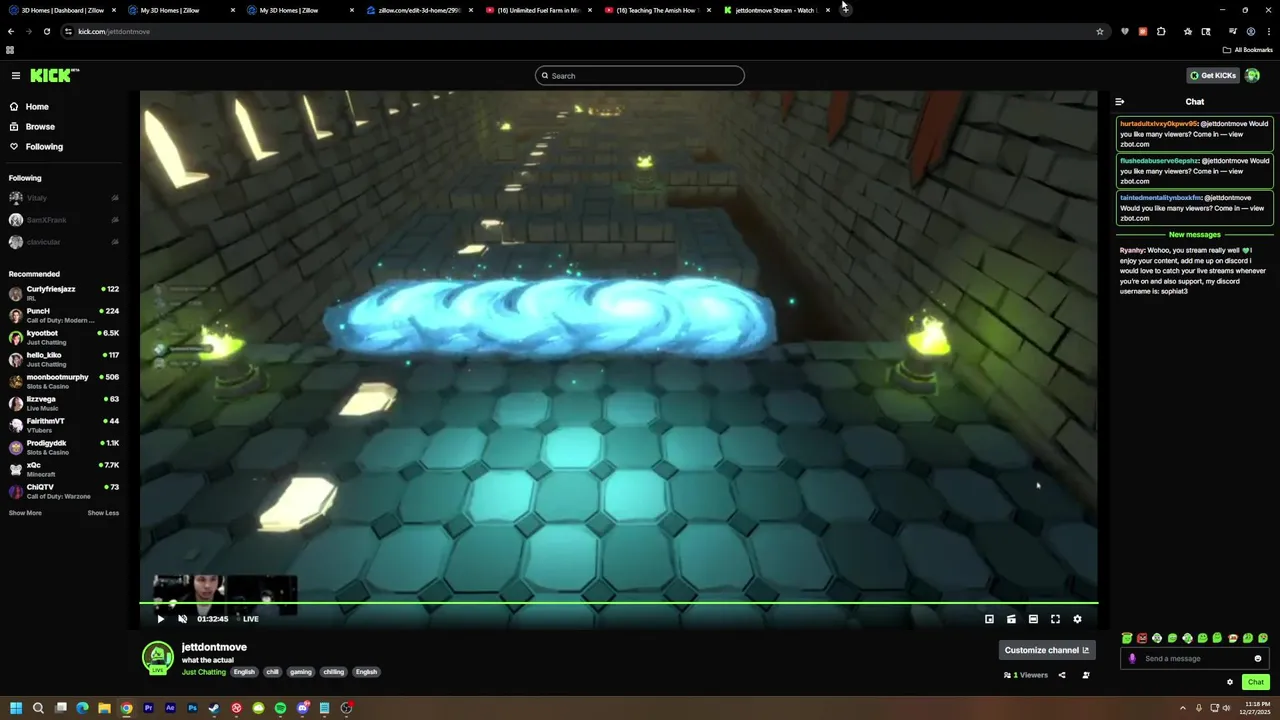Click the New messages divider in chat
The image size is (1280, 720).
1195,235
